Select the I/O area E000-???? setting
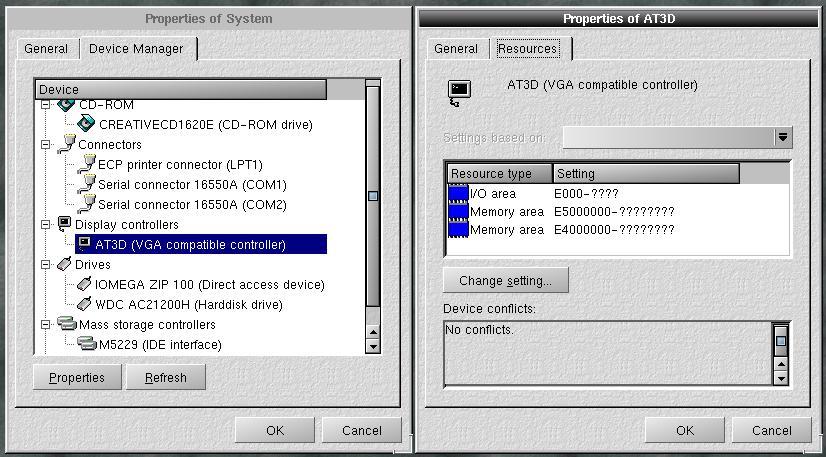 coord(586,194)
